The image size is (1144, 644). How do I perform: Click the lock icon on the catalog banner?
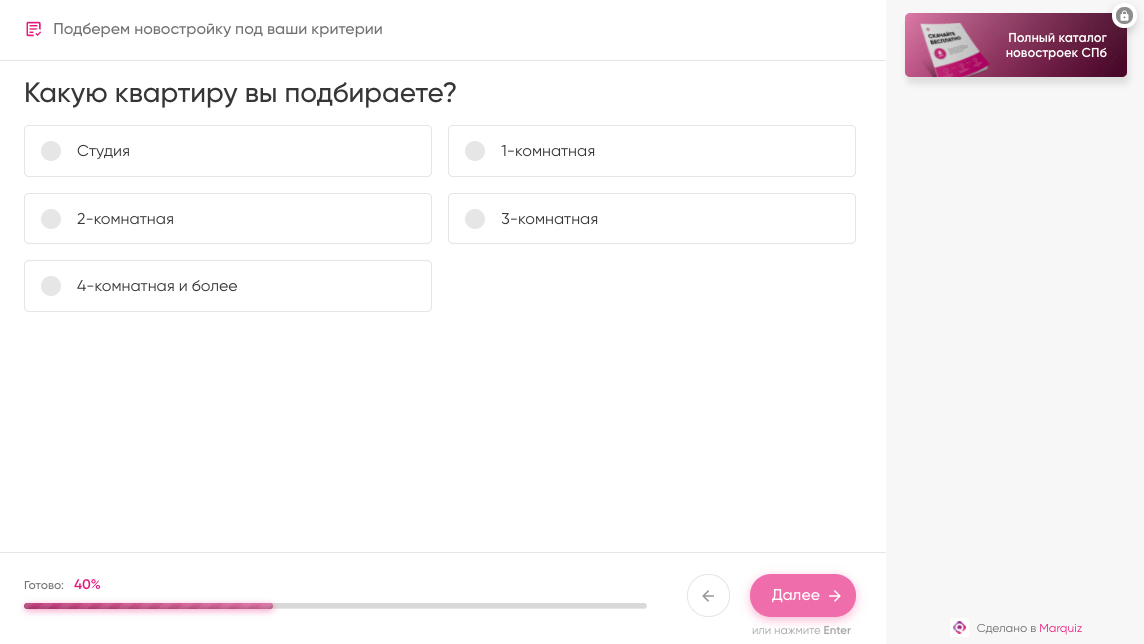pyautogui.click(x=1122, y=16)
